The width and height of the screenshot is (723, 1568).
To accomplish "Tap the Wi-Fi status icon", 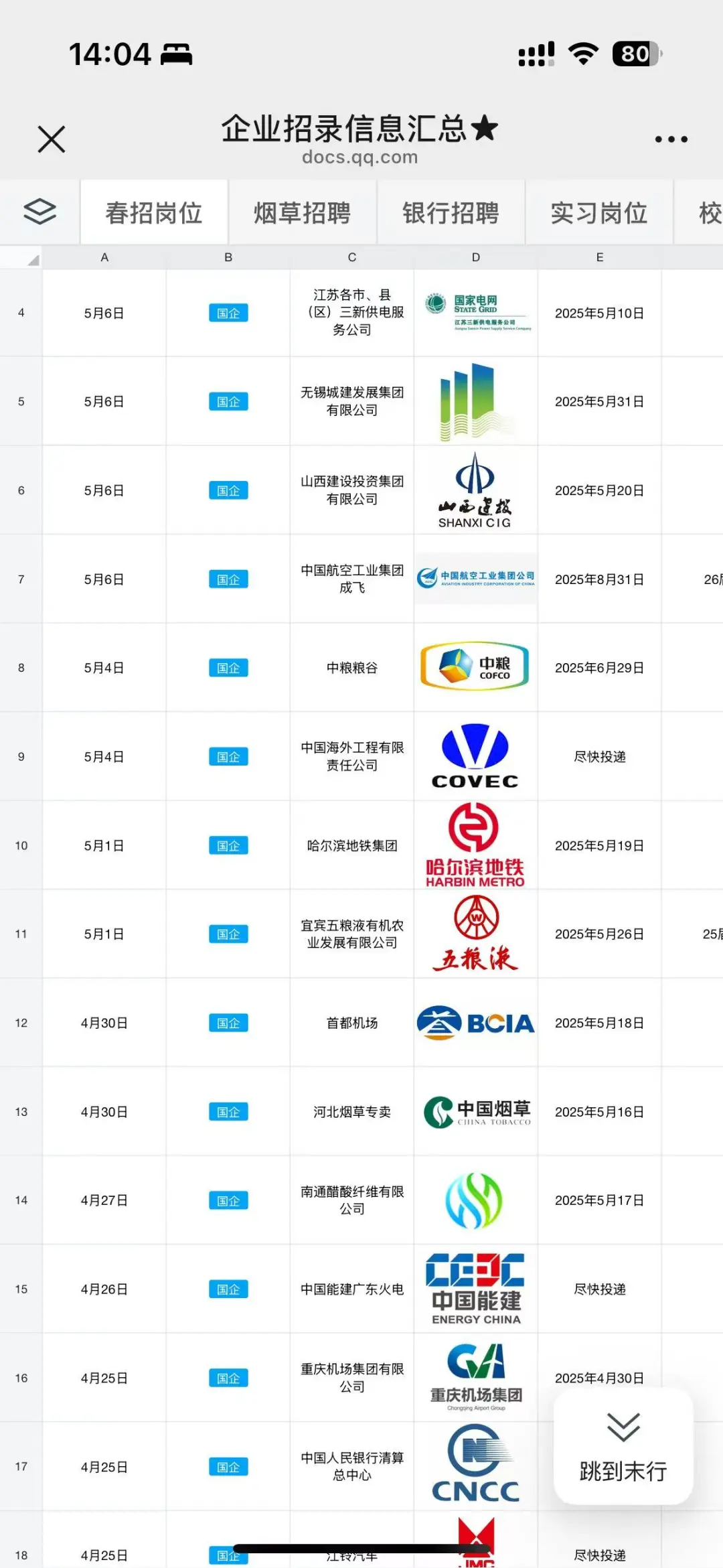I will [x=583, y=54].
